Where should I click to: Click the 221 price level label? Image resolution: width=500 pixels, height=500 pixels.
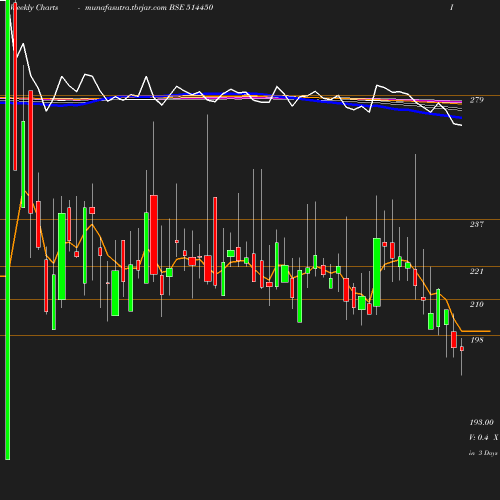pyautogui.click(x=476, y=271)
